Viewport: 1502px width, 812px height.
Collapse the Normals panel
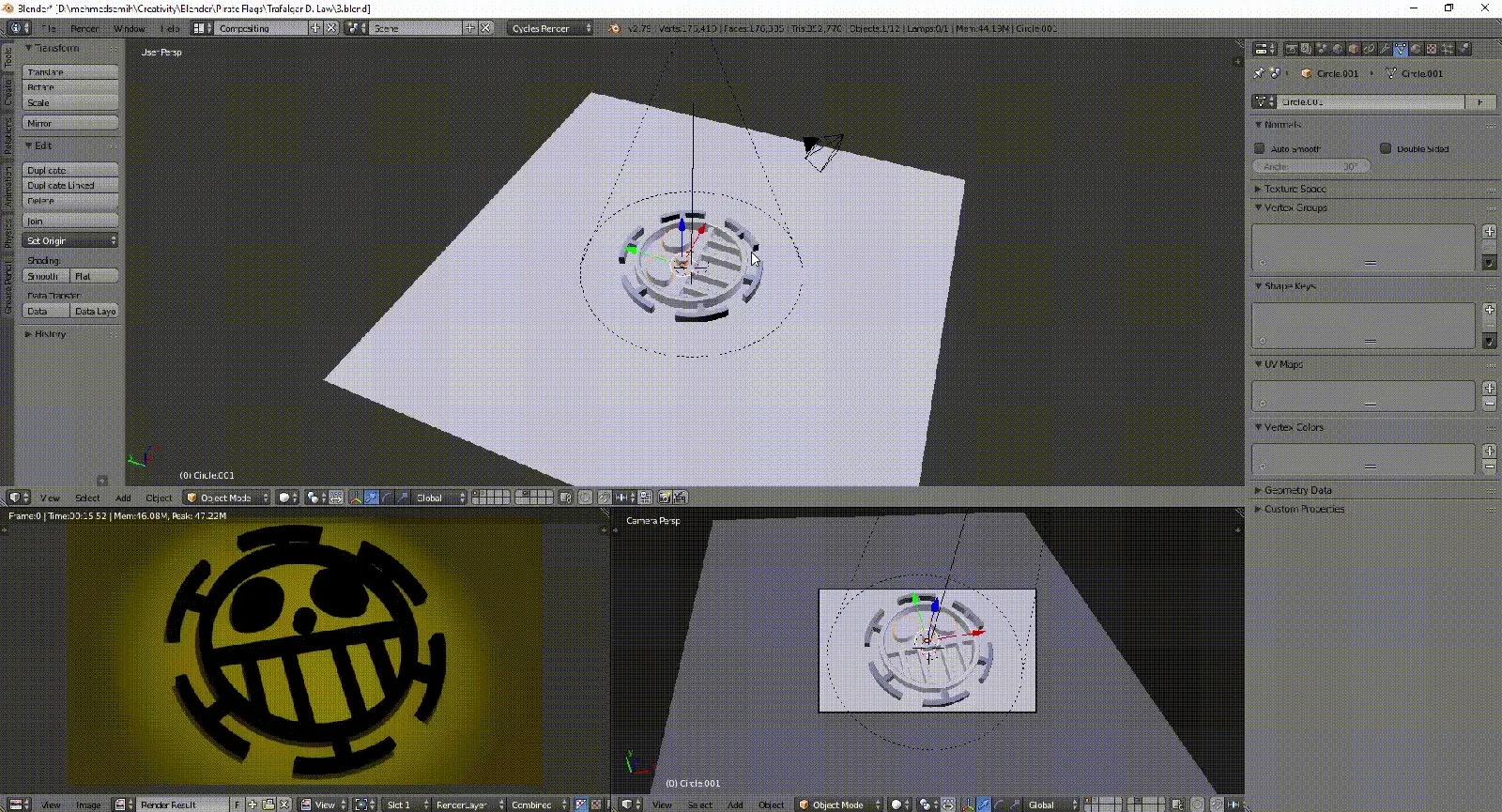click(x=1282, y=125)
